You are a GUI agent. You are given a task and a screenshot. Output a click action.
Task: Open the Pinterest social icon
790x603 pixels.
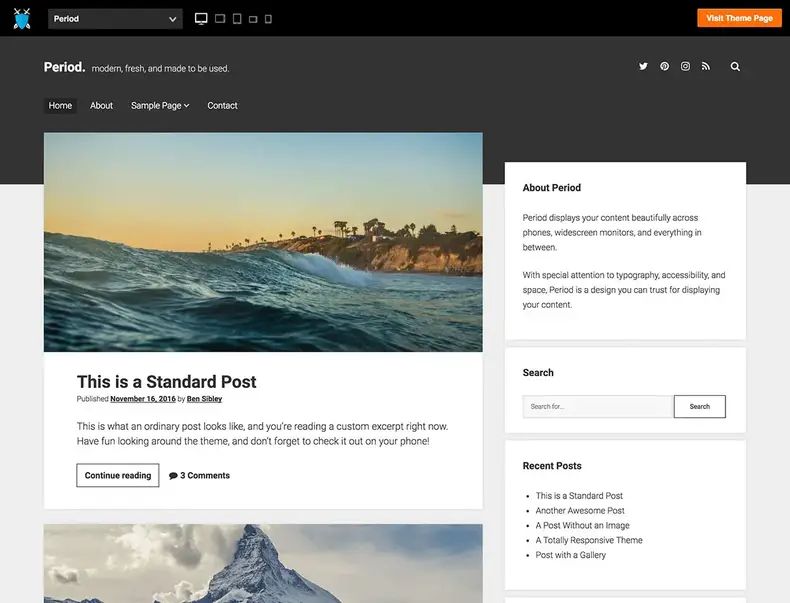tap(665, 66)
